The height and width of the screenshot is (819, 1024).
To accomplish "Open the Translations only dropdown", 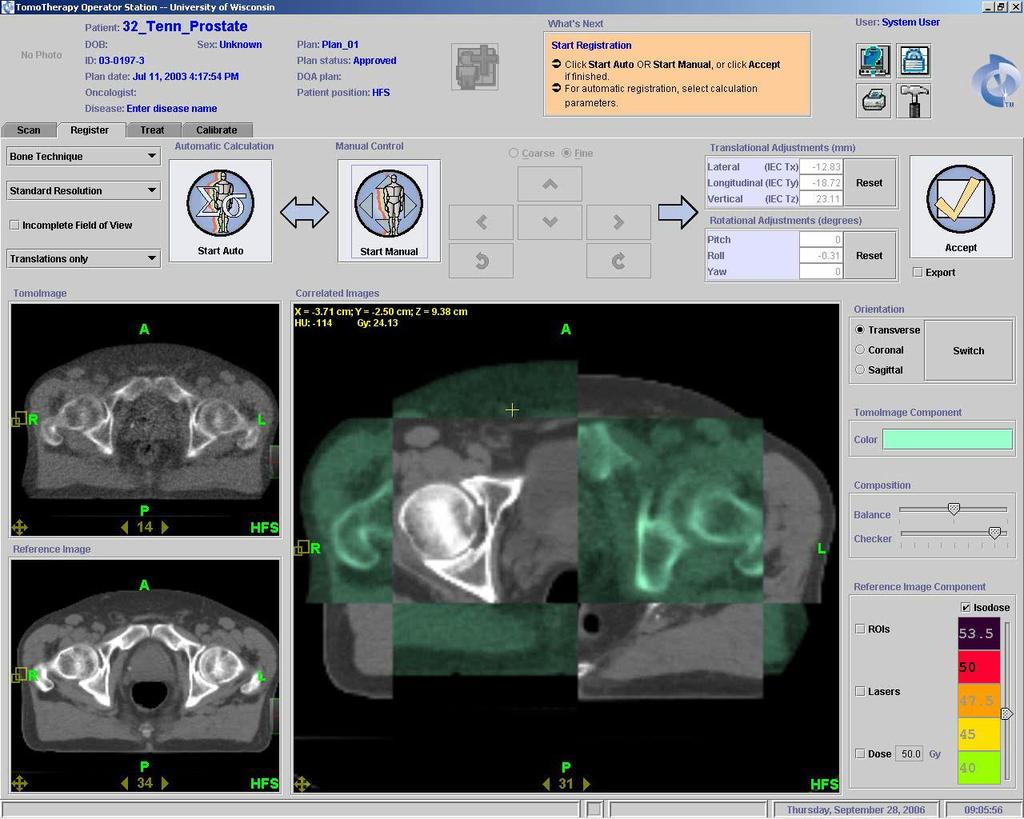I will 83,259.
